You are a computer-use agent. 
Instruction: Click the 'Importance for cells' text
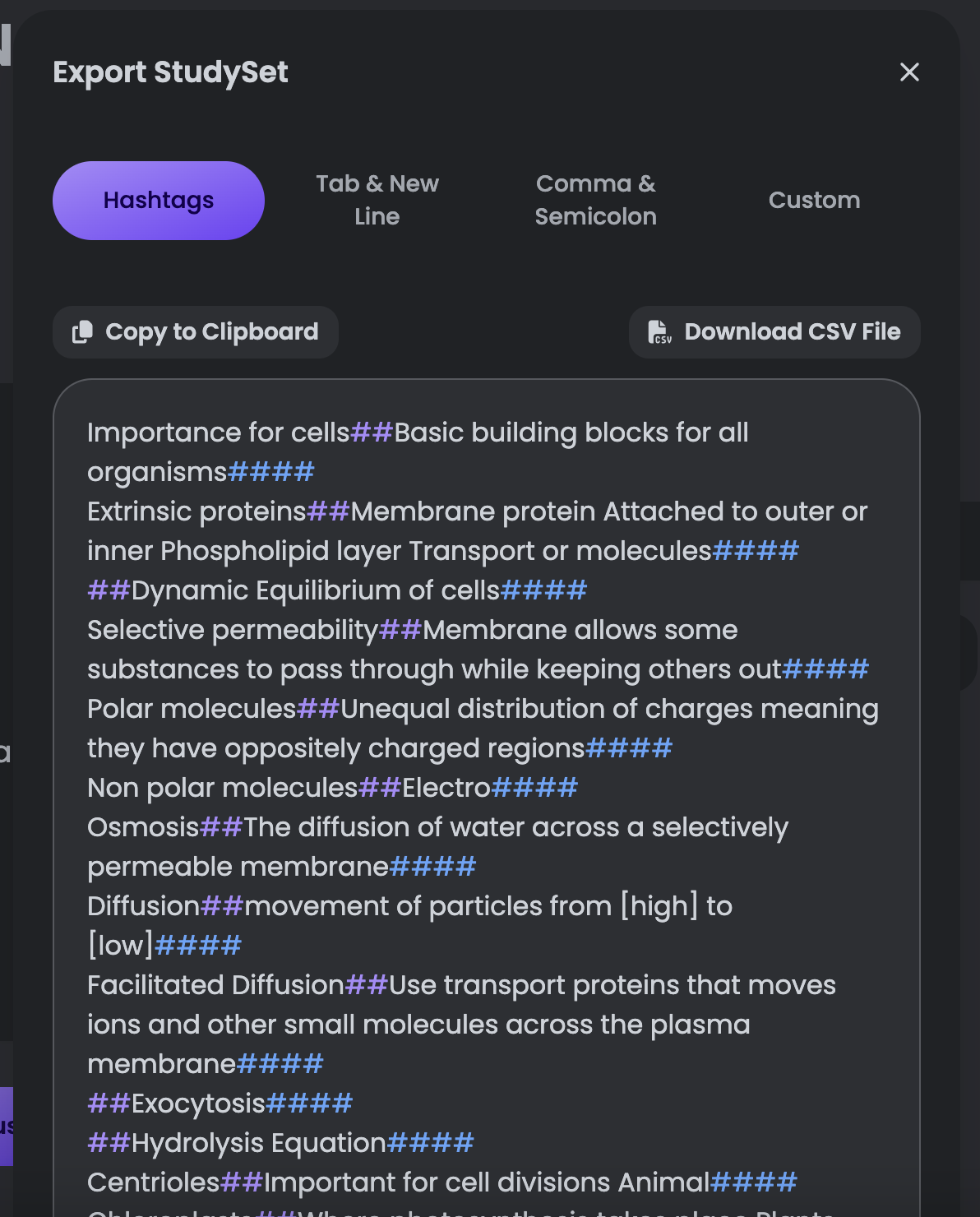pyautogui.click(x=219, y=433)
